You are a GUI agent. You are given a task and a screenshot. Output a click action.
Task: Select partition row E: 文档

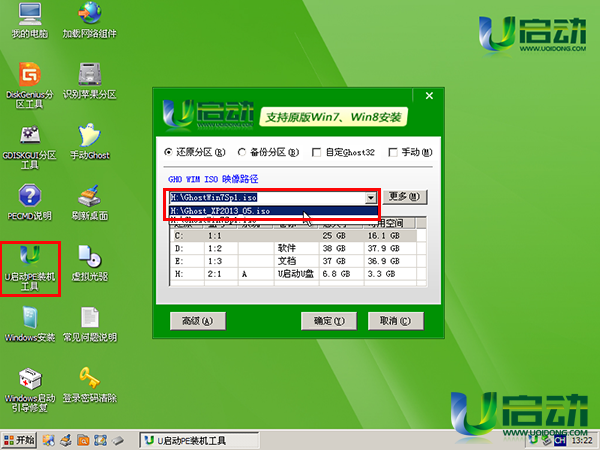point(293,261)
